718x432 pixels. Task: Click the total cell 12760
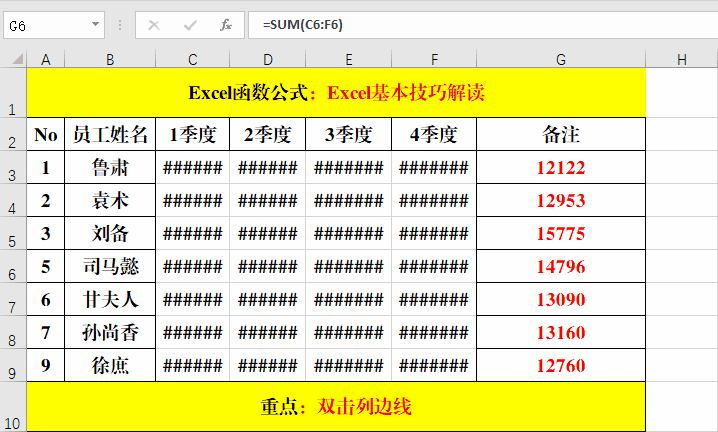tap(561, 365)
